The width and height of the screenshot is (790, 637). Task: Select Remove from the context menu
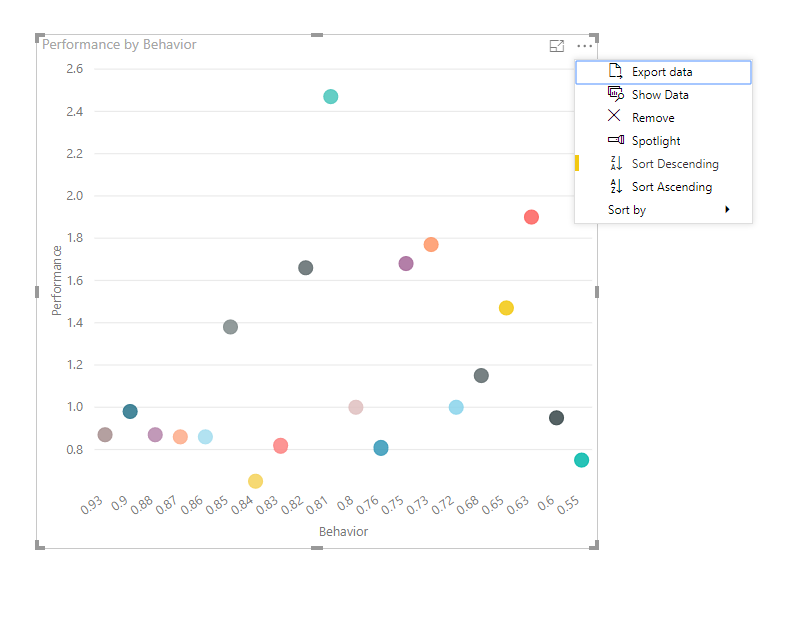pyautogui.click(x=663, y=118)
